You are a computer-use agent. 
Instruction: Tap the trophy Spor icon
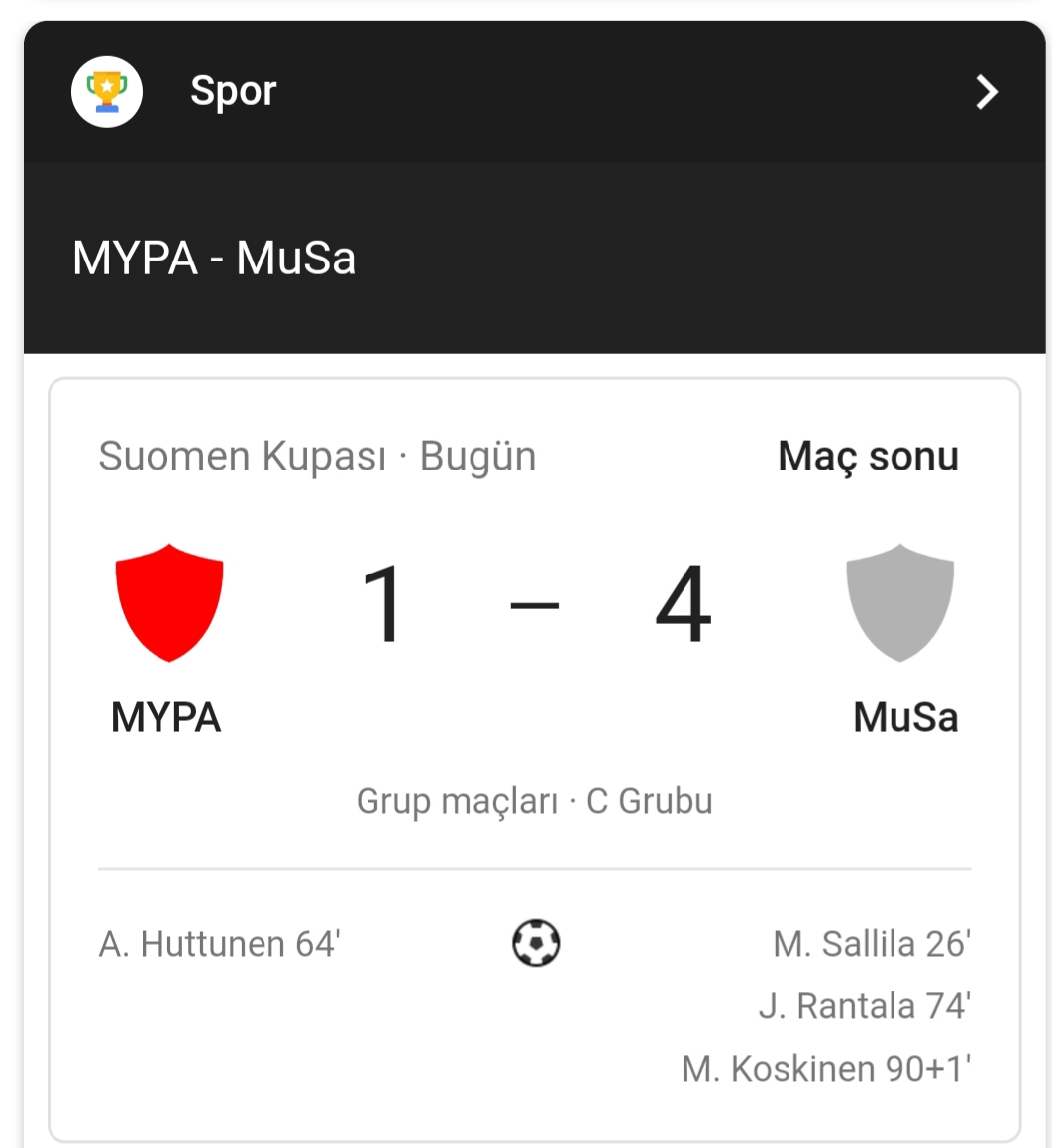(107, 92)
